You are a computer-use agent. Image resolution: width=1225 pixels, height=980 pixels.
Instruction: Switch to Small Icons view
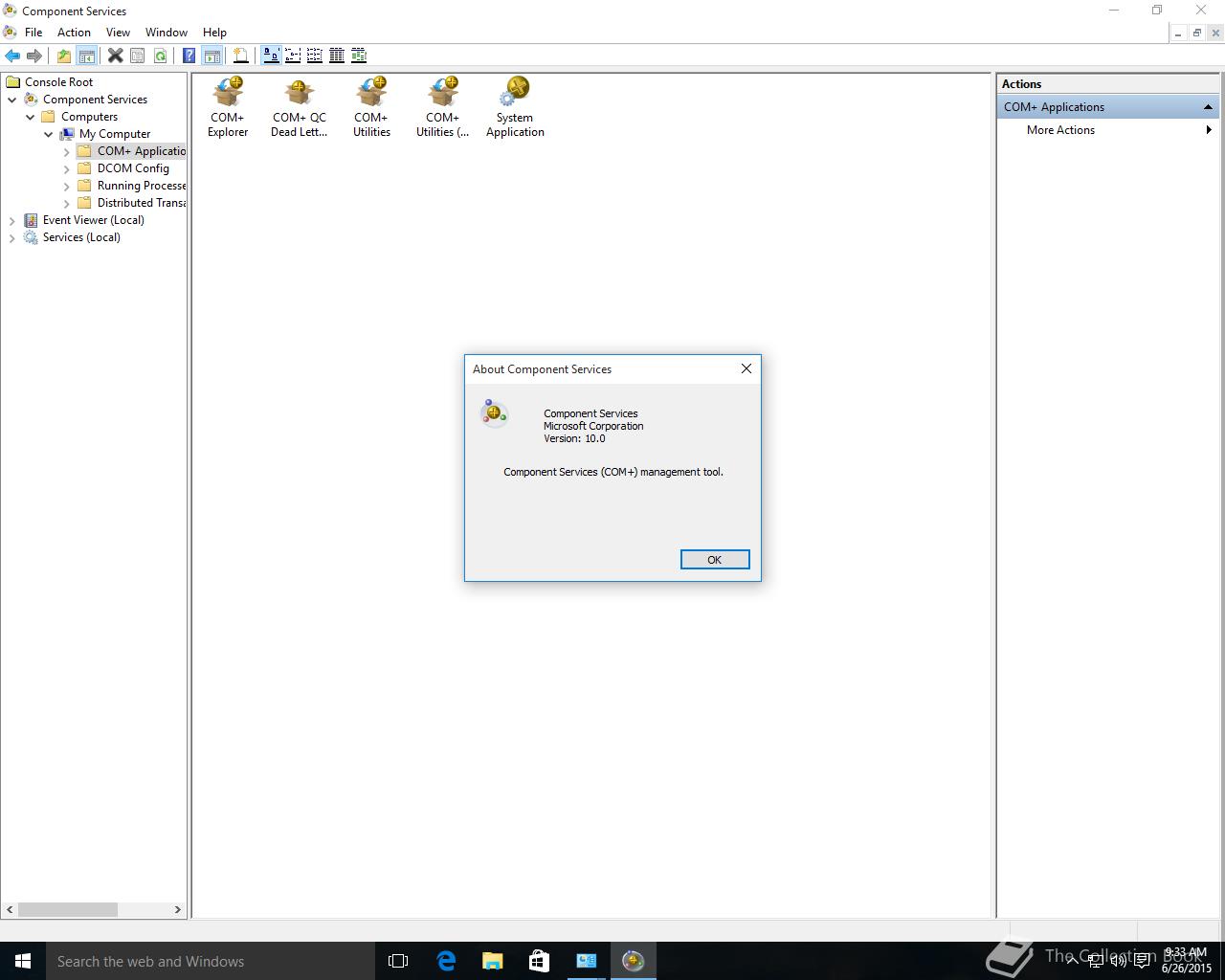pyautogui.click(x=293, y=56)
